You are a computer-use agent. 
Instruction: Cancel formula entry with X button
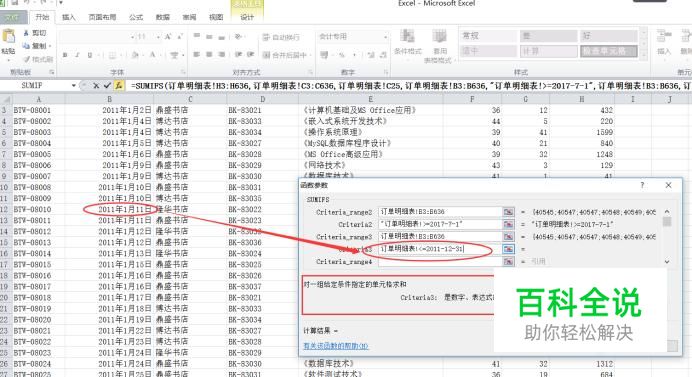96,86
